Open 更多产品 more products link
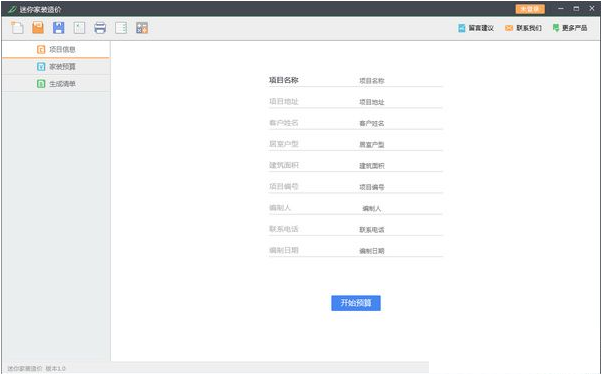 [570, 28]
